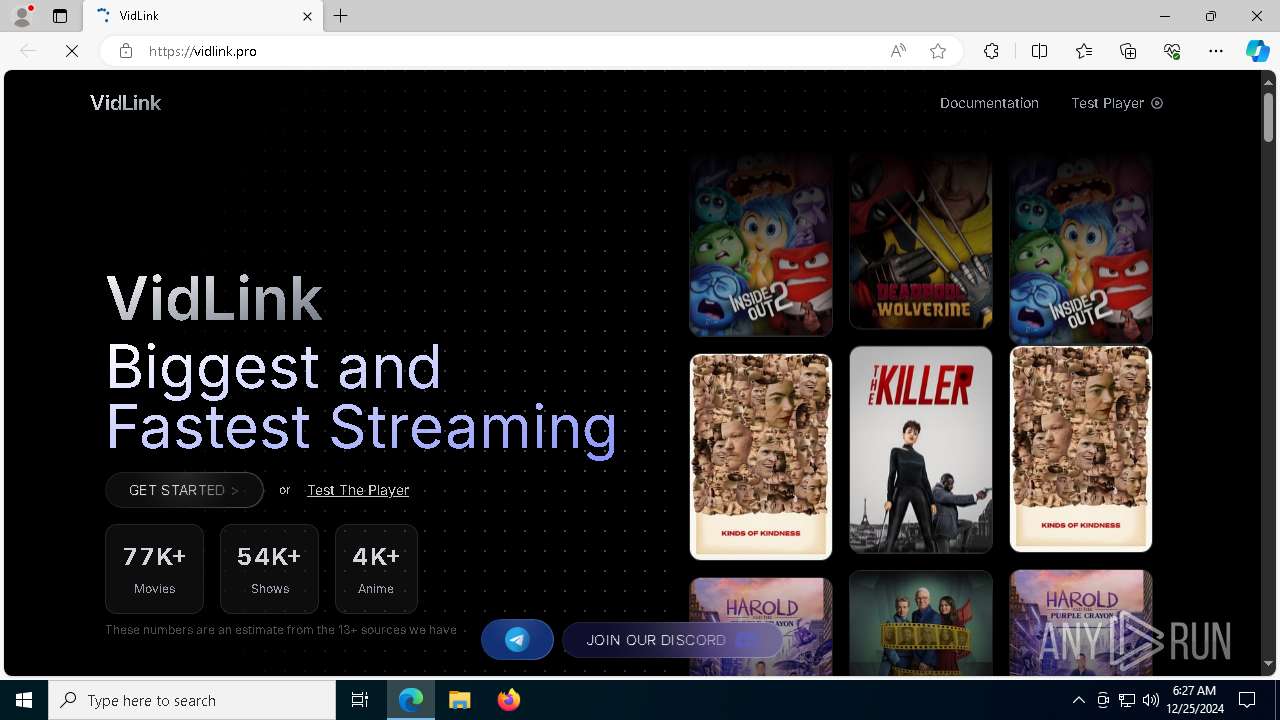
Task: Select the 4K+ Anime stat card
Action: (376, 569)
